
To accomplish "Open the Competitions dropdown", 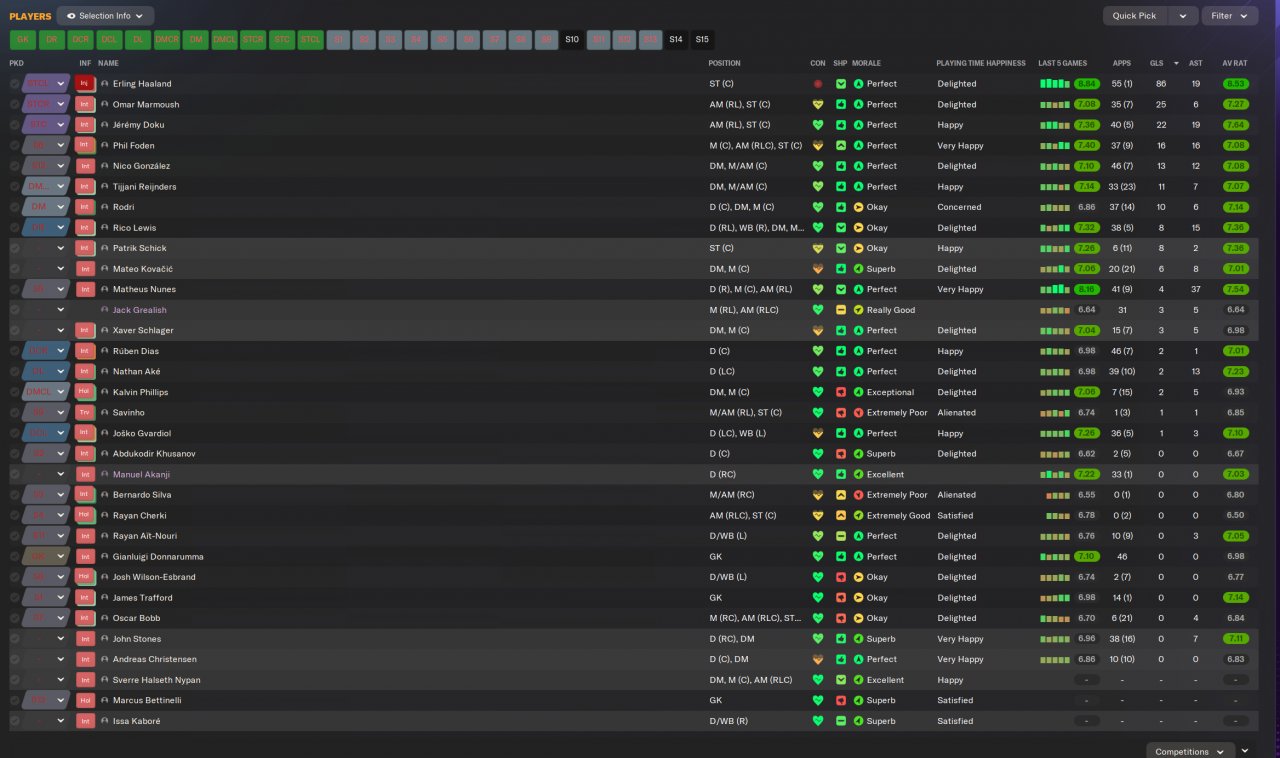I will click(1189, 751).
